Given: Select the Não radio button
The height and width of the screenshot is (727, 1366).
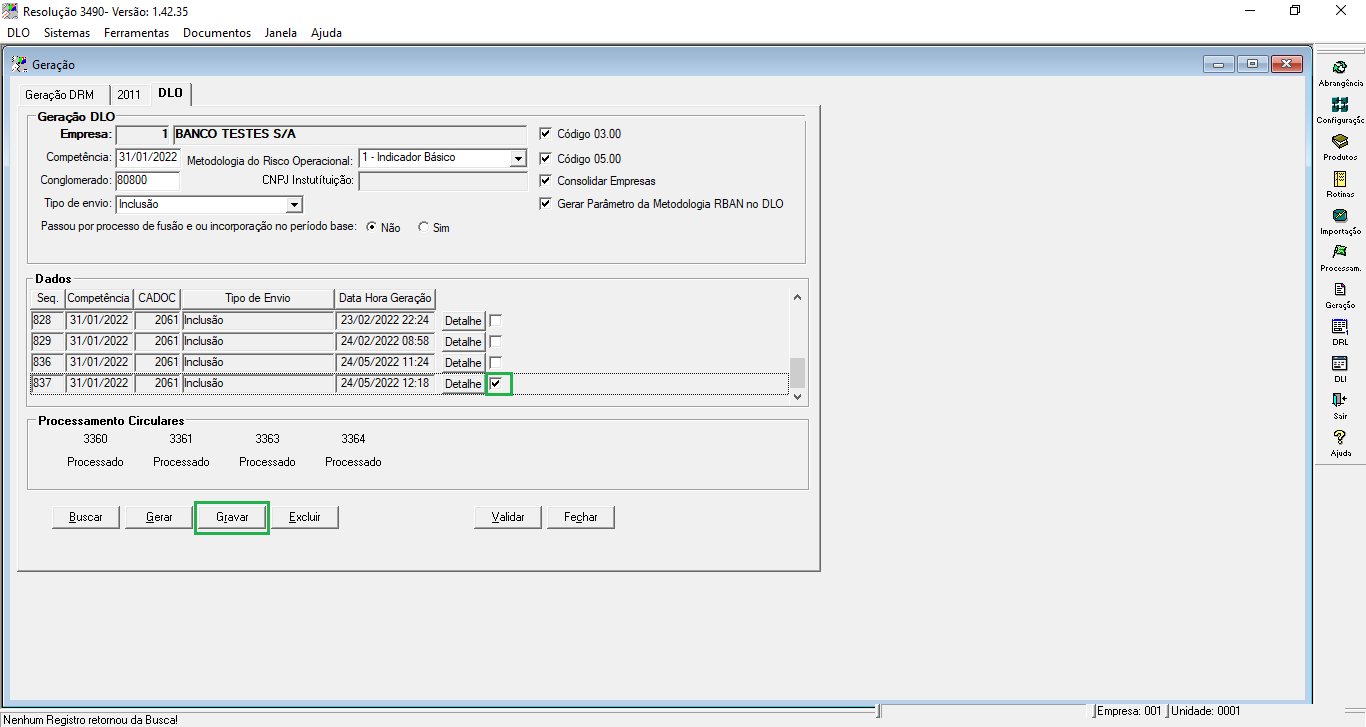Looking at the screenshot, I should pyautogui.click(x=371, y=227).
